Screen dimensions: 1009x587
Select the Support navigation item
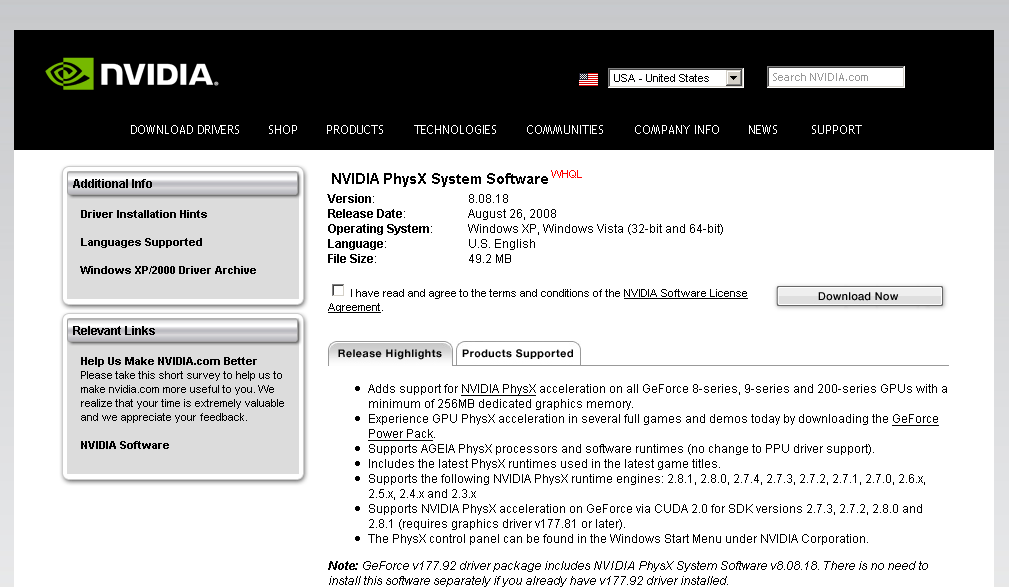(836, 130)
